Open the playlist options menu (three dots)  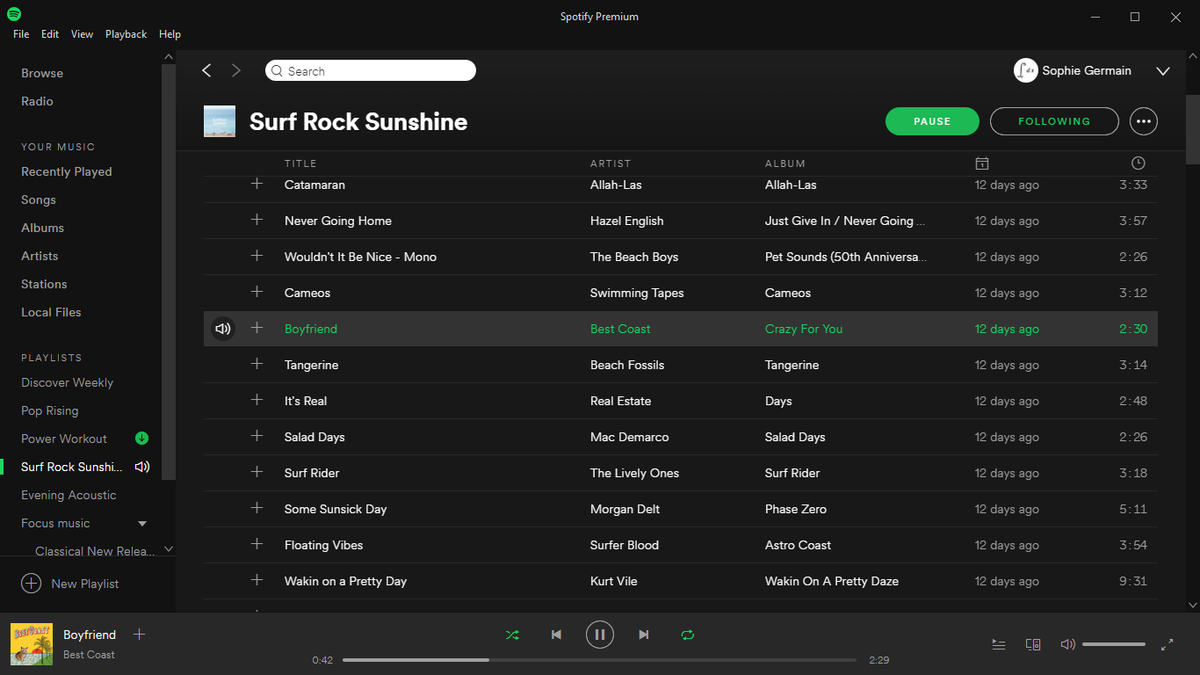pos(1143,121)
